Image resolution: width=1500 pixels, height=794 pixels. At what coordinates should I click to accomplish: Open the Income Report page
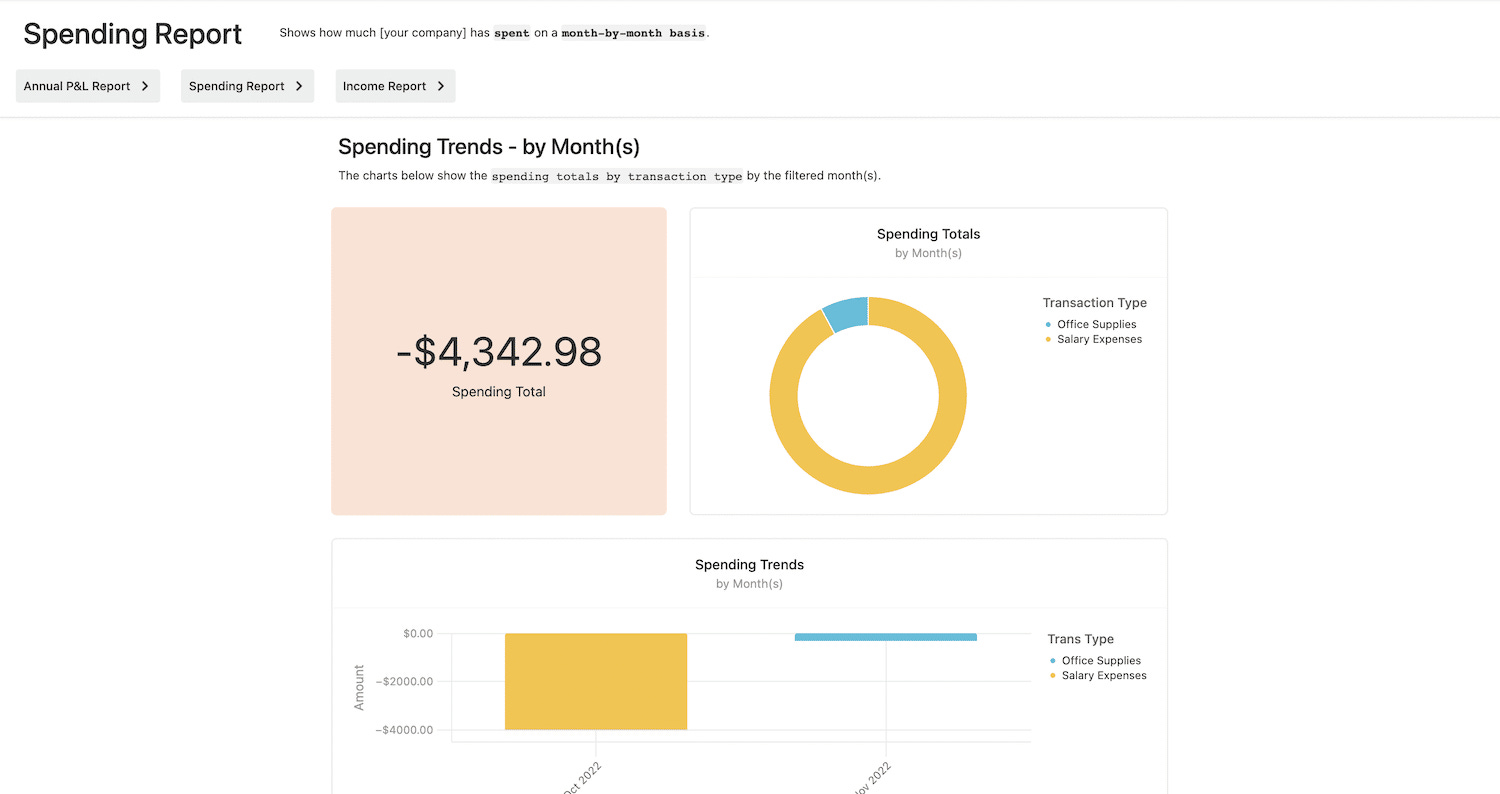[395, 86]
